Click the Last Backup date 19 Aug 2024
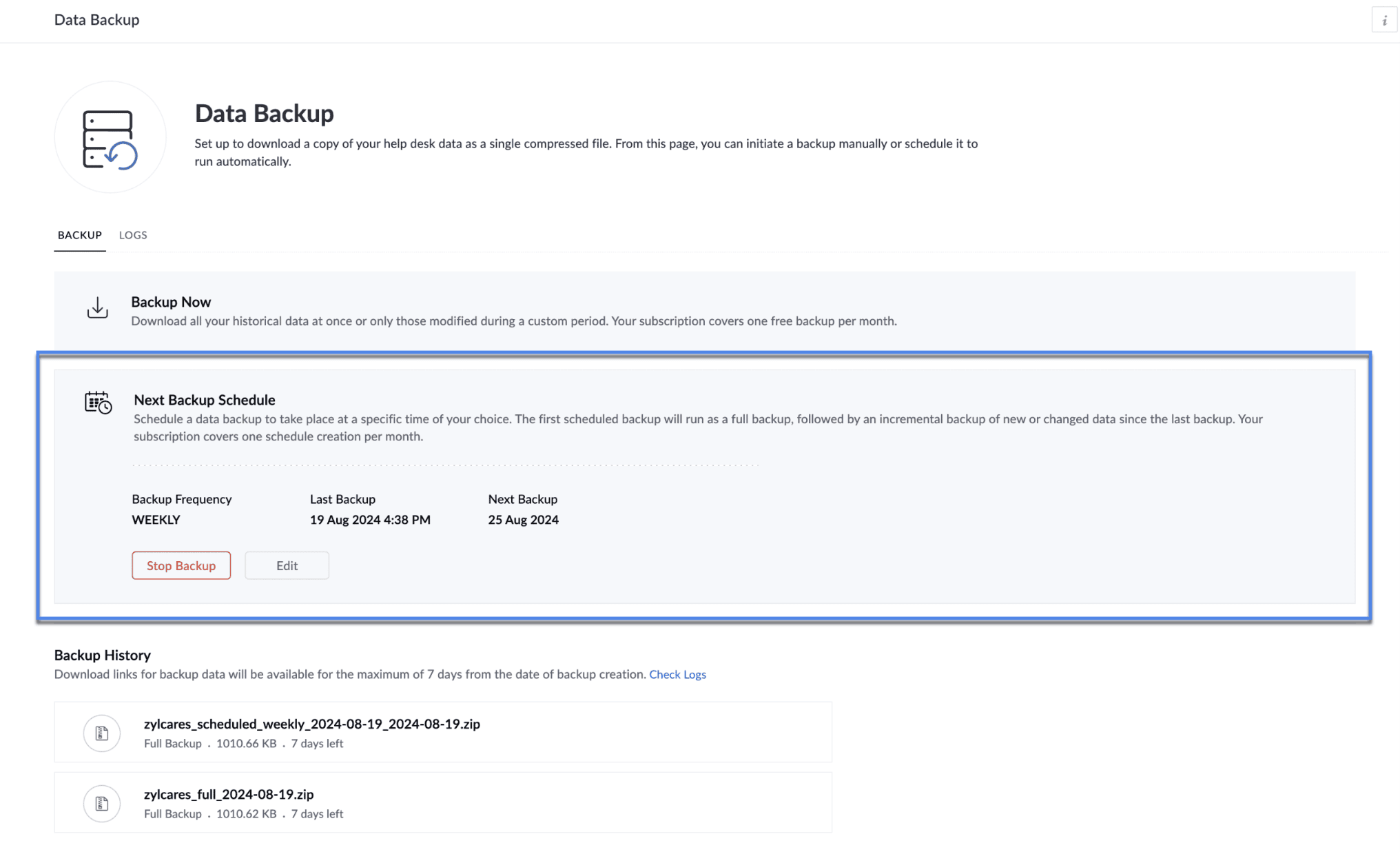 pos(370,520)
